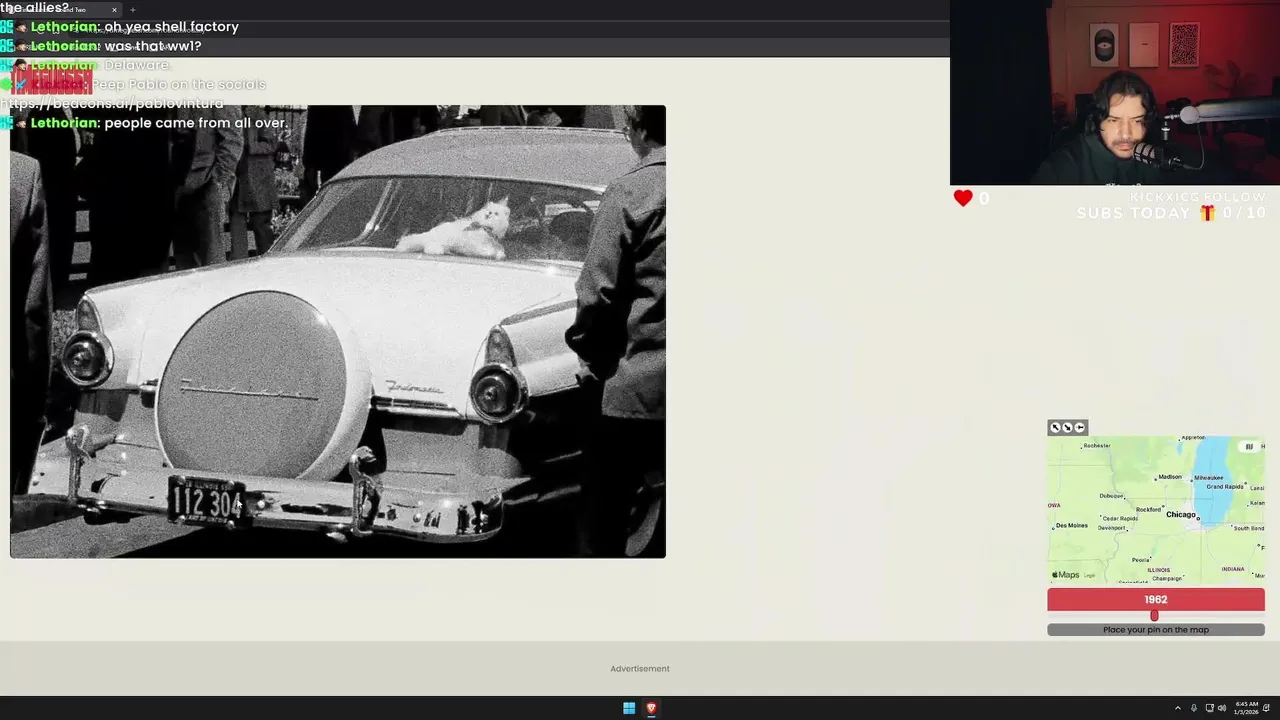Open the taskbar clock showing 6:45 AM

tap(1246, 708)
